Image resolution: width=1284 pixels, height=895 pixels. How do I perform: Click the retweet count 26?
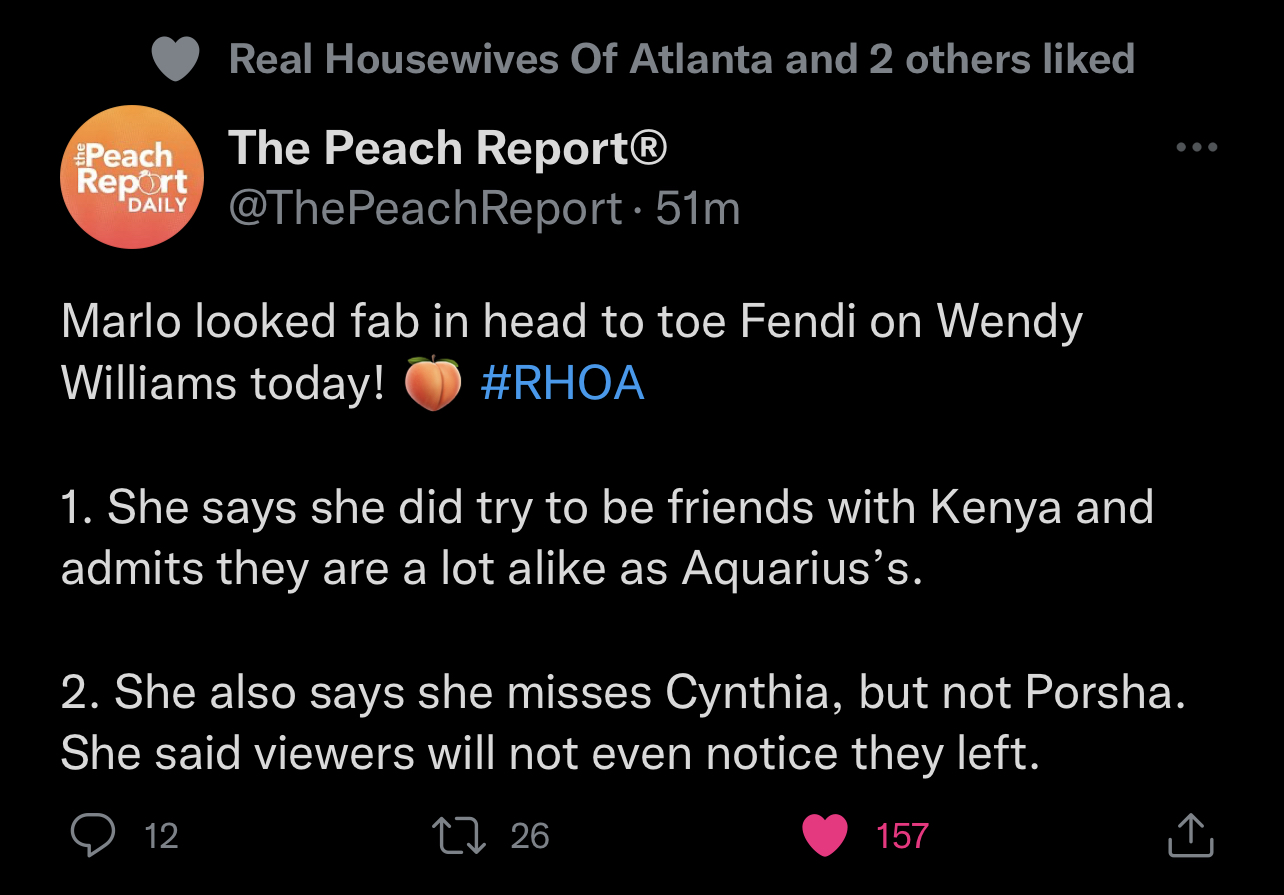[x=530, y=836]
